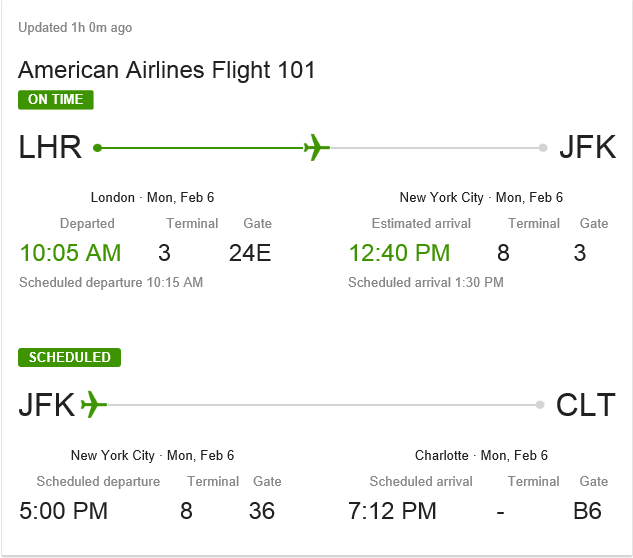Click 'Scheduled arrival 1:30 PM' text

[426, 282]
